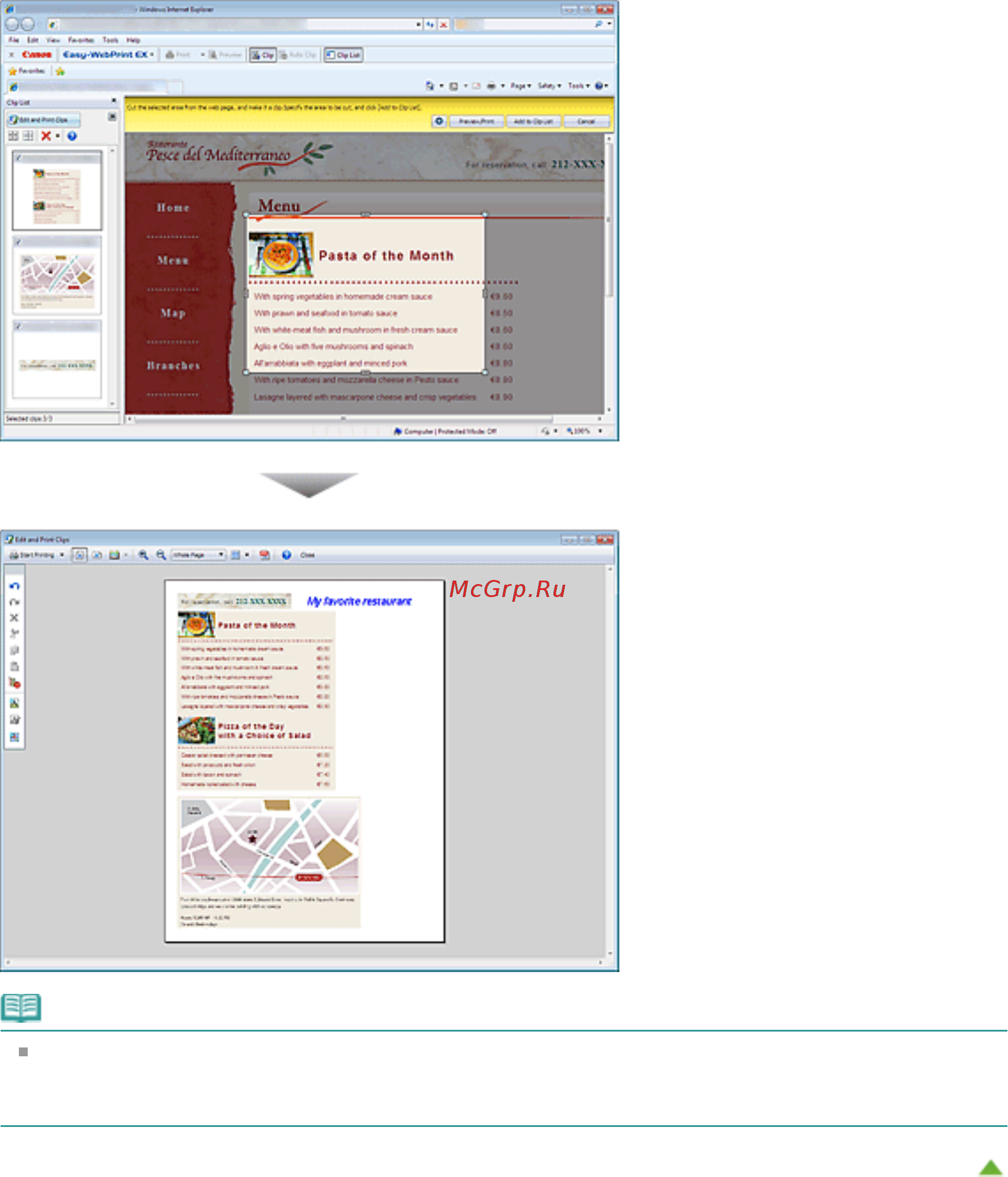Click the blue help icon in Edit window toolbar
Screen dimensions: 1008x1177
[x=286, y=555]
